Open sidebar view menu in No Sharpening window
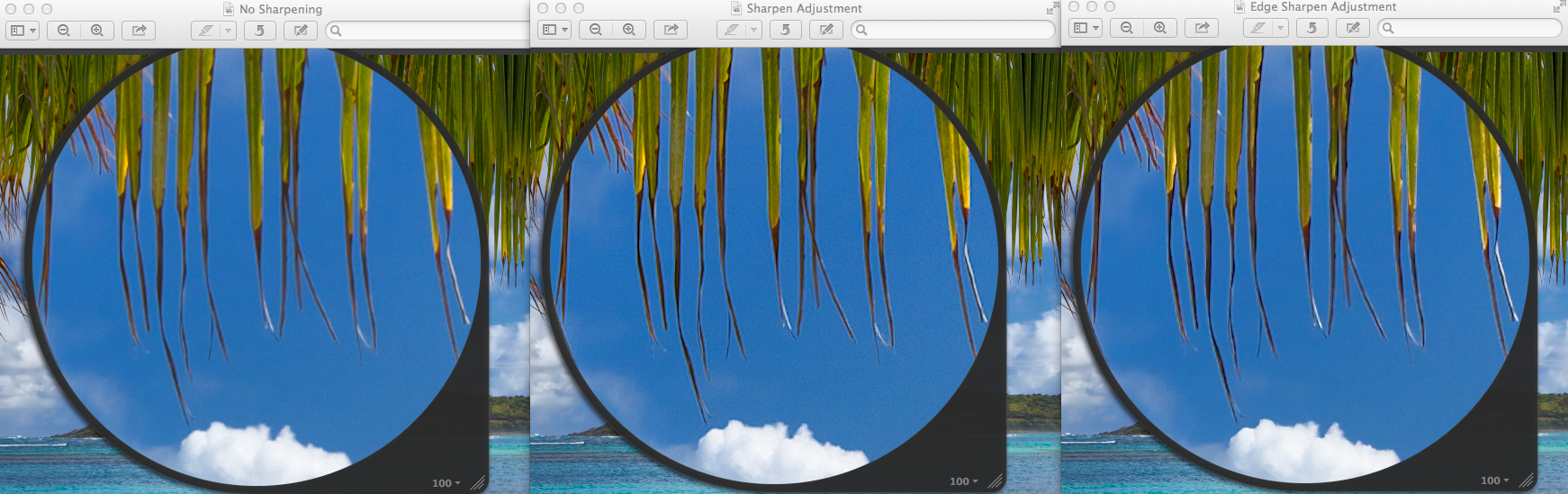 click(23, 31)
